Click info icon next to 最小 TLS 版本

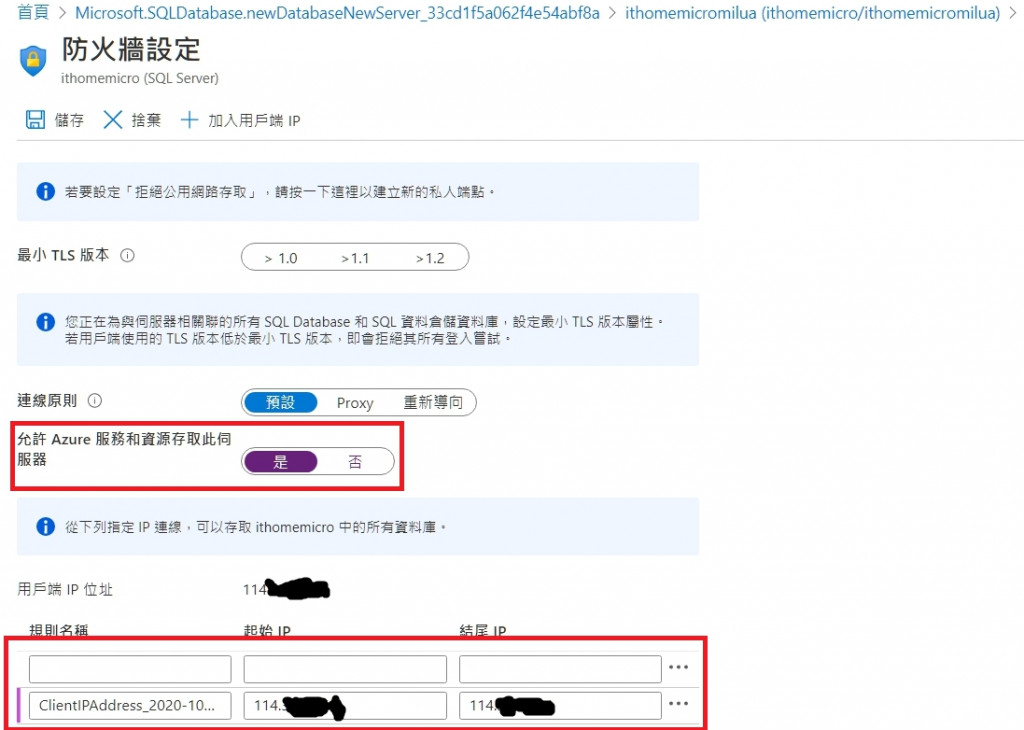(x=127, y=255)
